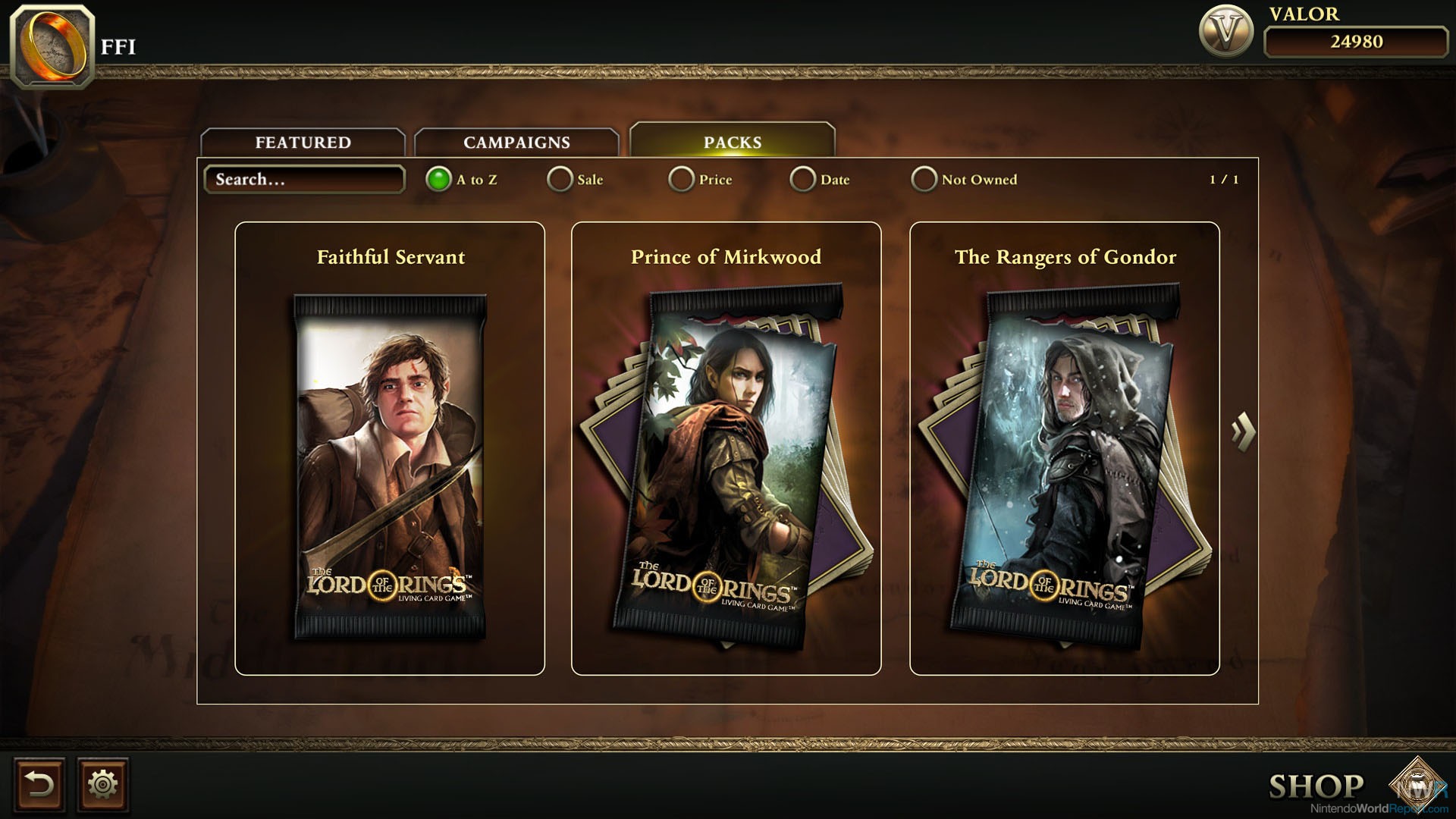
Task: Click the back arrow button
Action: pyautogui.click(x=39, y=783)
